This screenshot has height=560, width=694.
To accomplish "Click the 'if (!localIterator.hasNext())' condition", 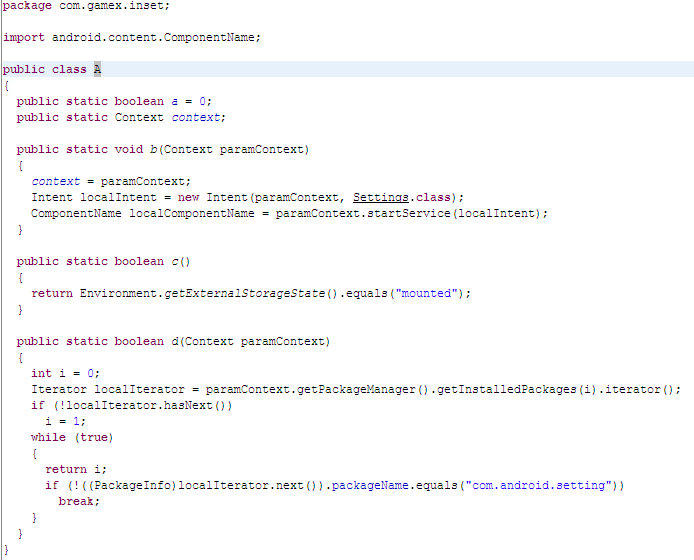I will [131, 406].
